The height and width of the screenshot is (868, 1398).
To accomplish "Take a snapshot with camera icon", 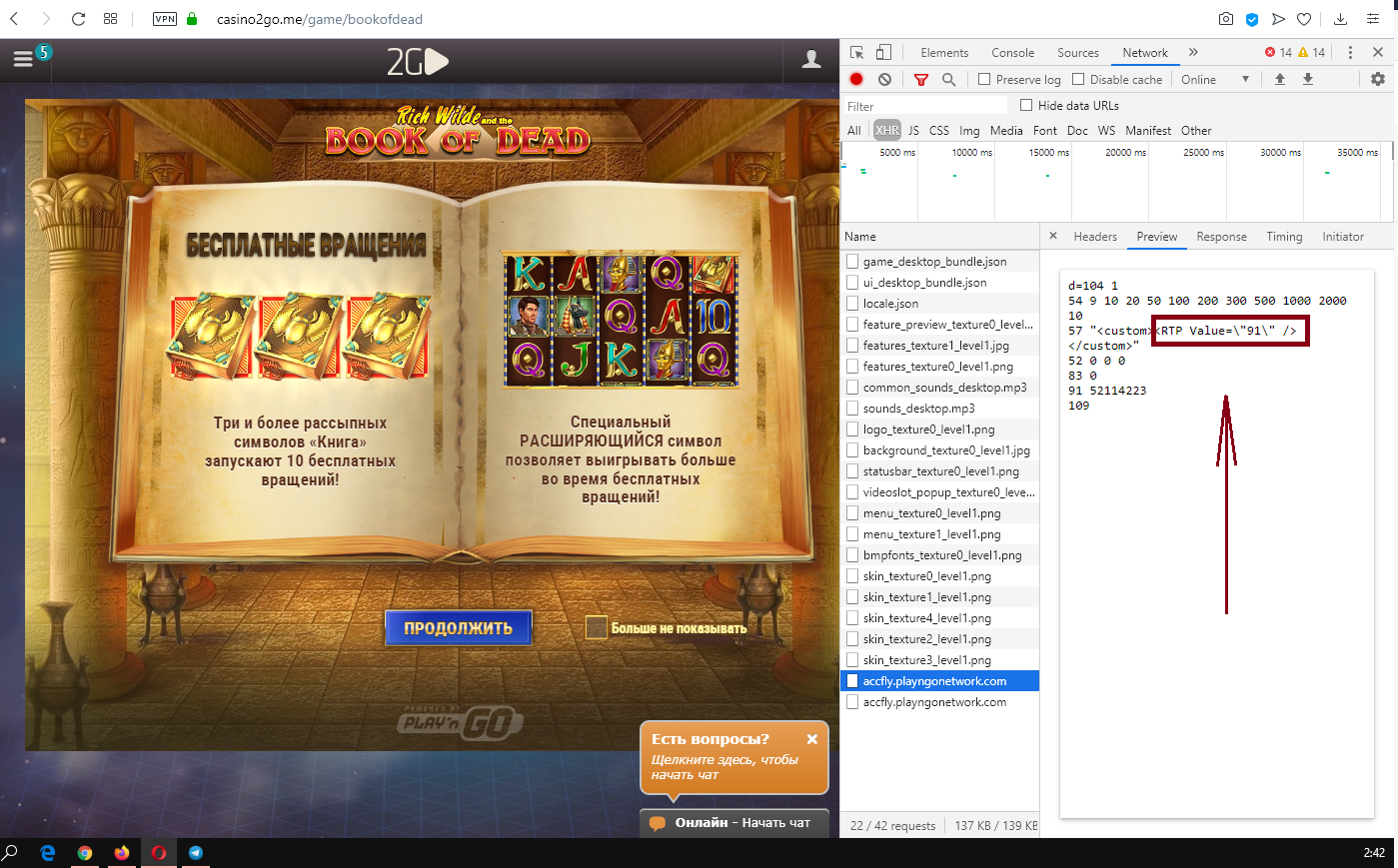I will click(1226, 19).
